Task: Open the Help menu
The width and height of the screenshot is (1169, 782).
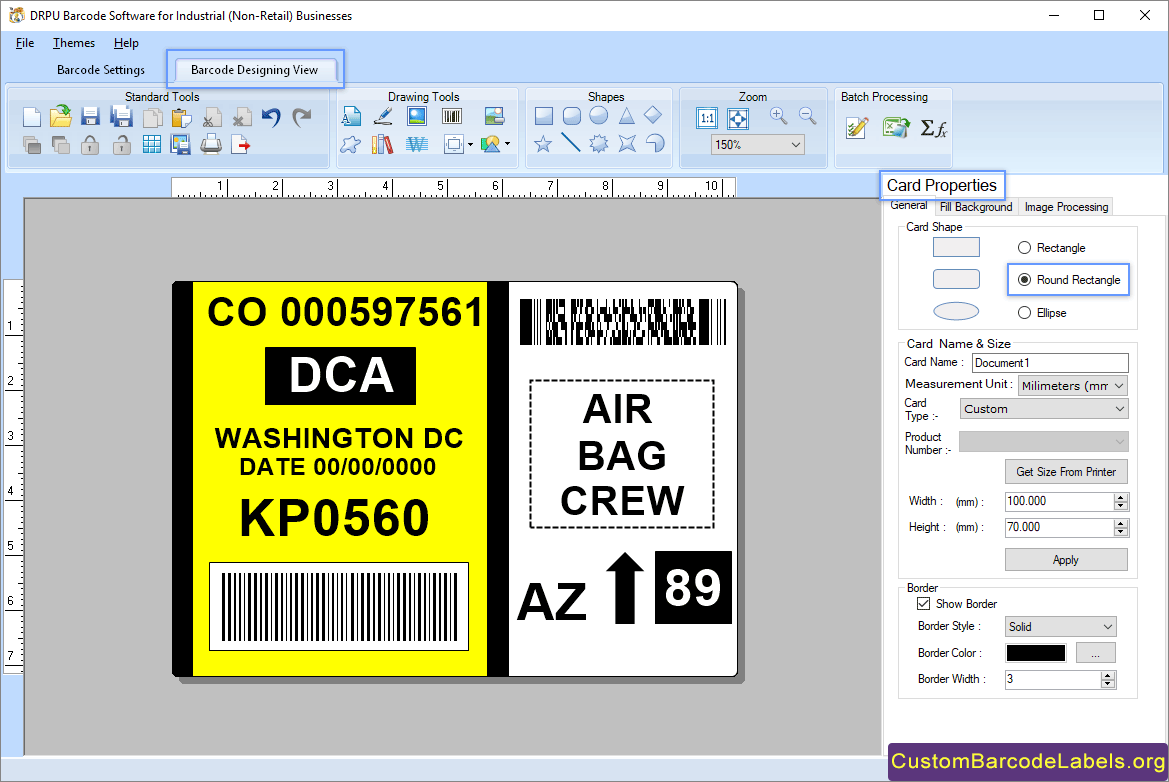Action: 126,43
